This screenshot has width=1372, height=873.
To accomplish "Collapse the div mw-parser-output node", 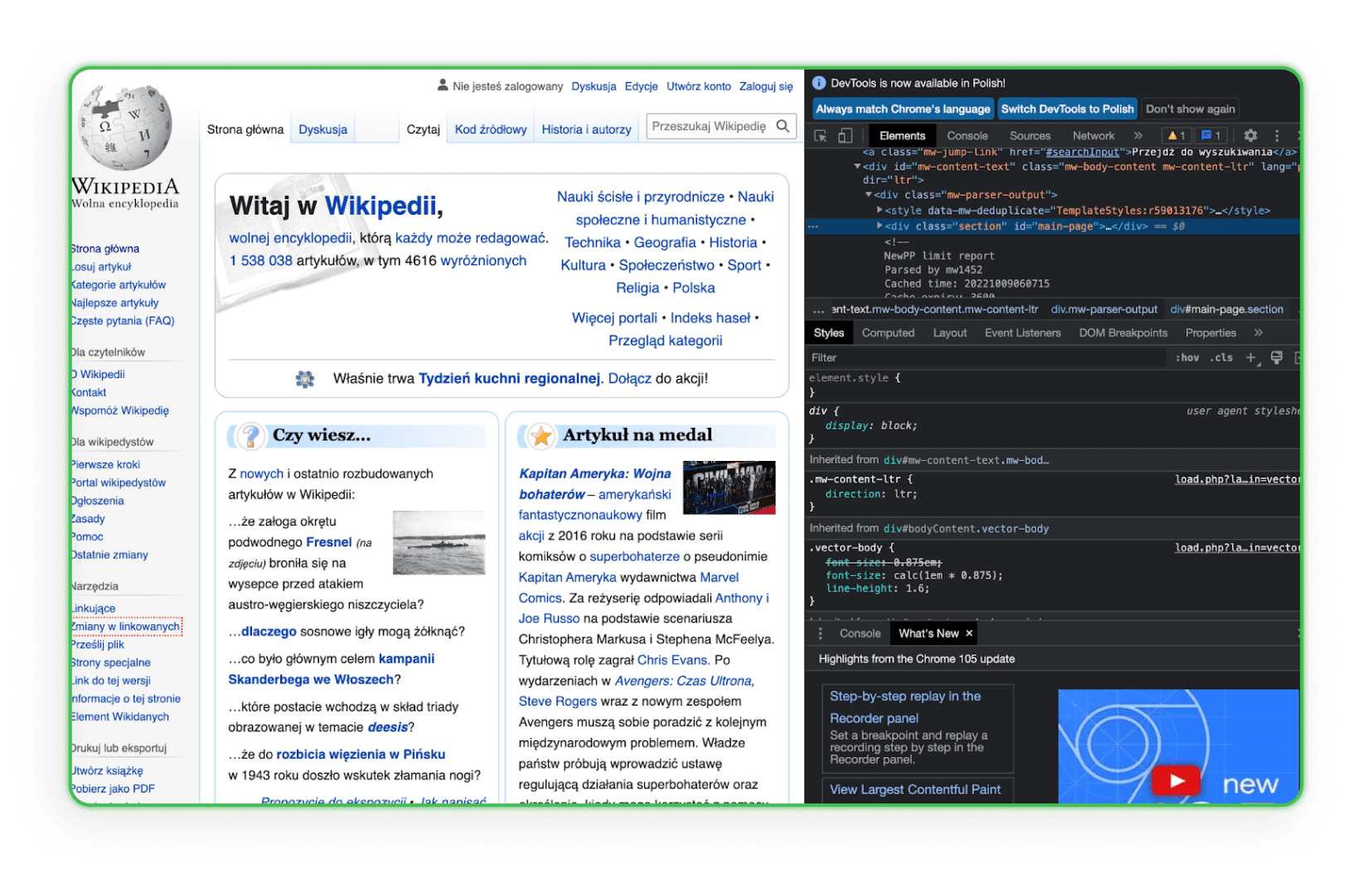I will coord(869,195).
